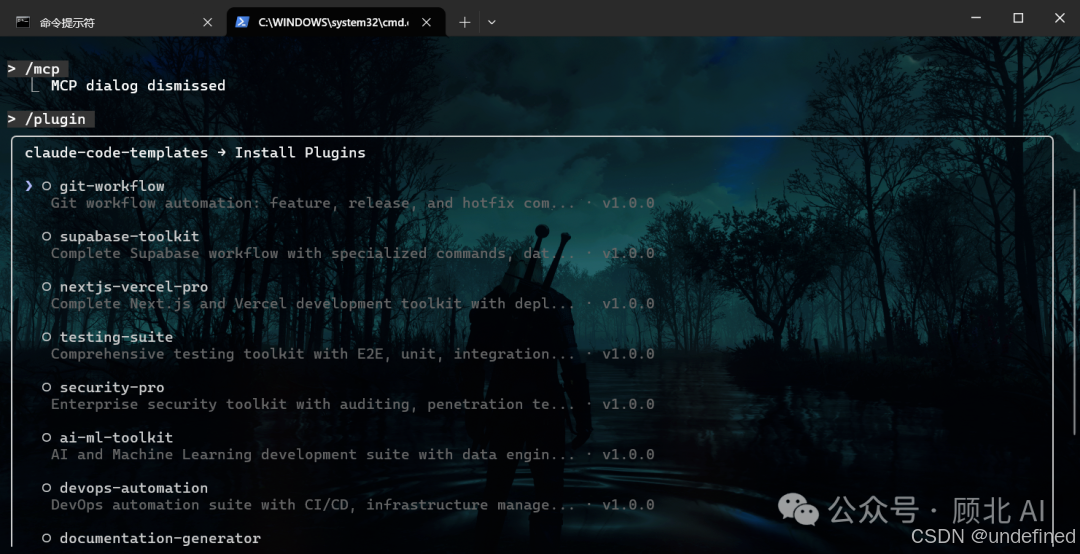1080x554 pixels.
Task: Click the 'MCP dialog dismissed' message
Action: tap(138, 85)
